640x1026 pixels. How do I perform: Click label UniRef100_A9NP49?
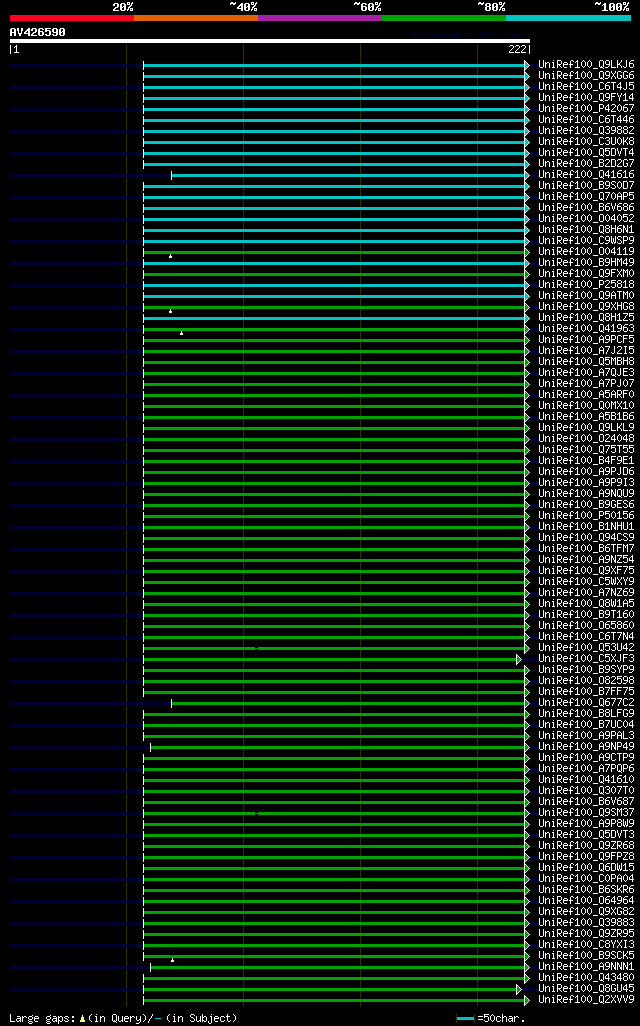(x=586, y=747)
